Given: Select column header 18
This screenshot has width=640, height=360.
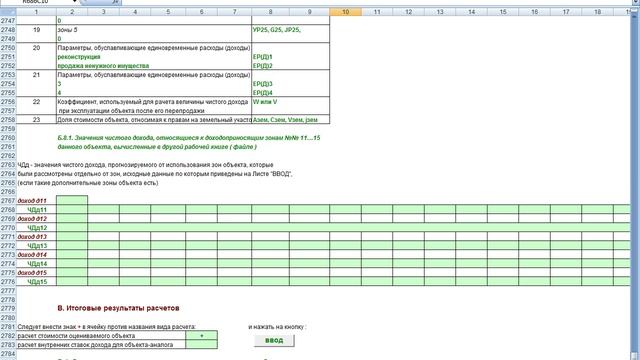Looking at the screenshot, I should [597, 12].
